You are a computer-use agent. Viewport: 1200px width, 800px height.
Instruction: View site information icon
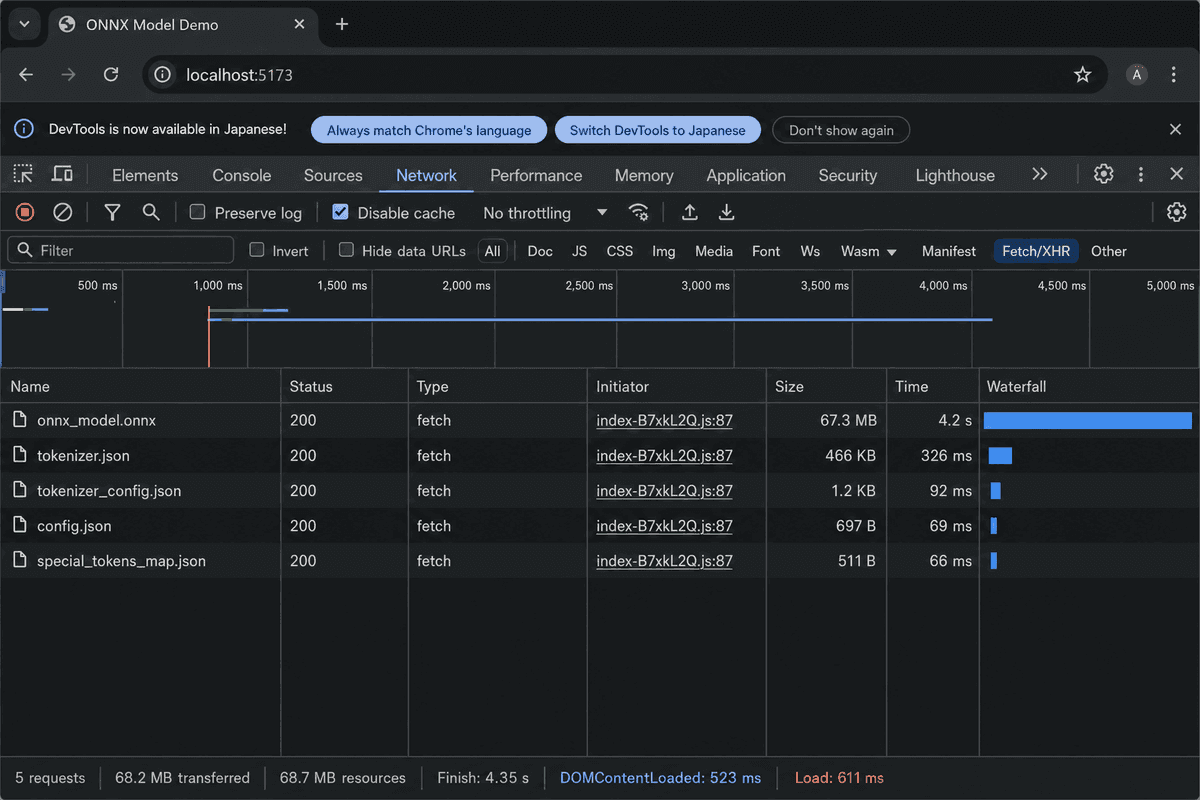(x=164, y=75)
